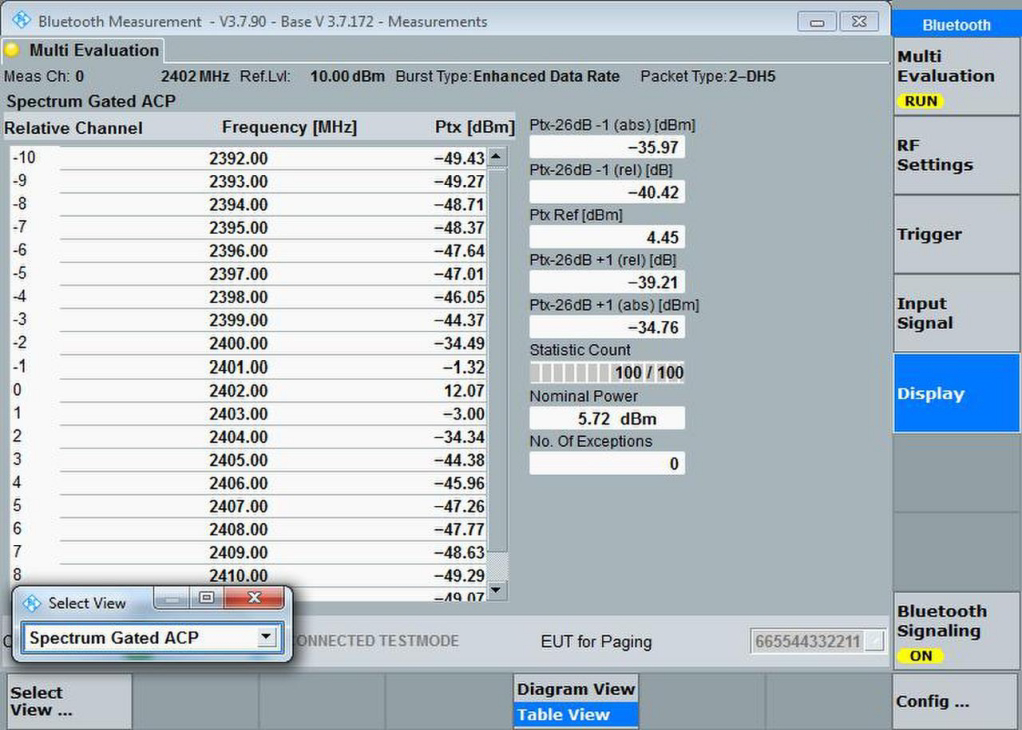1022x730 pixels.
Task: Click the Relative Channel column header
Action: 73,128
